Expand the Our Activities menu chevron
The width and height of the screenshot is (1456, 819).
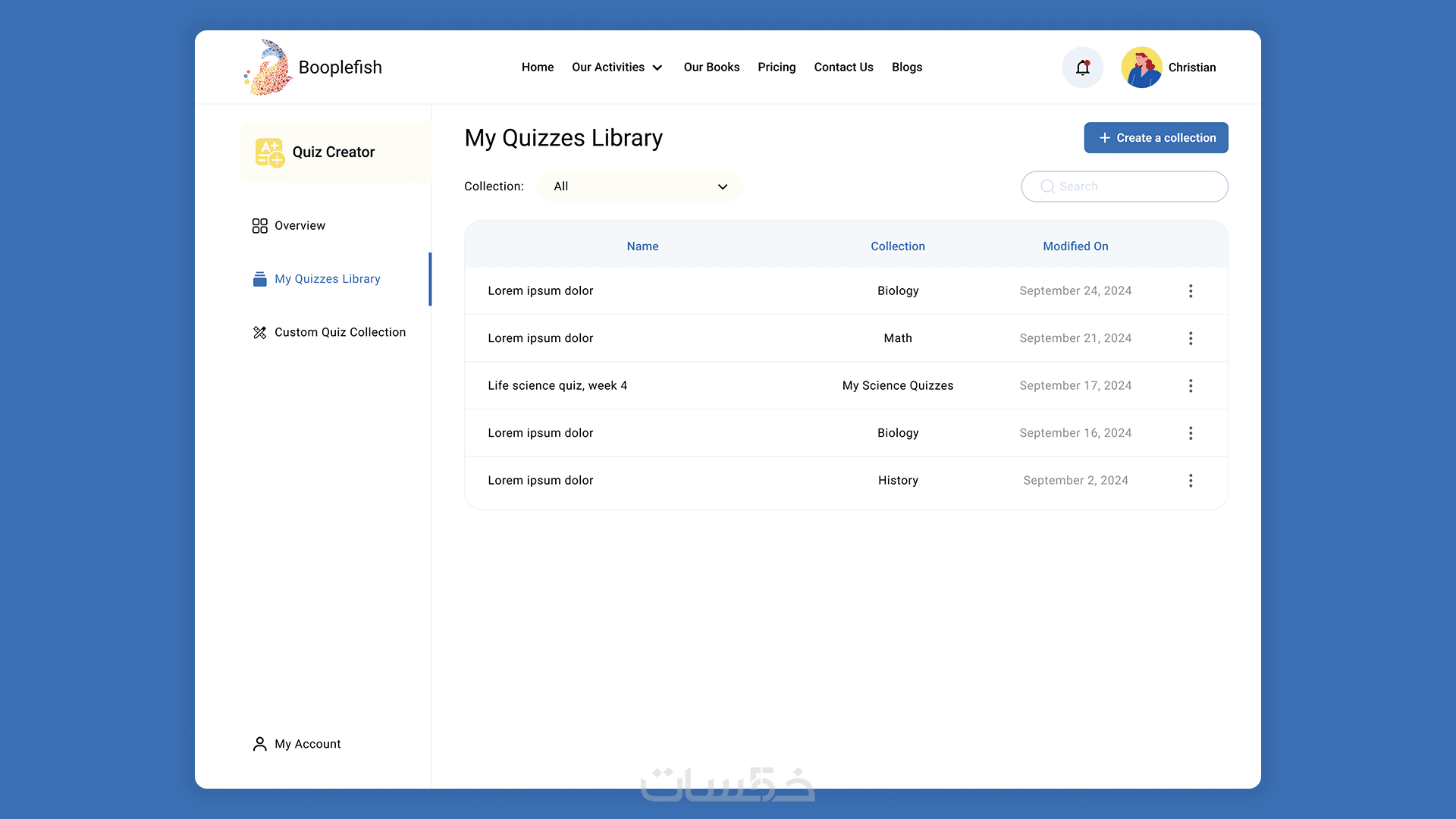pos(657,67)
